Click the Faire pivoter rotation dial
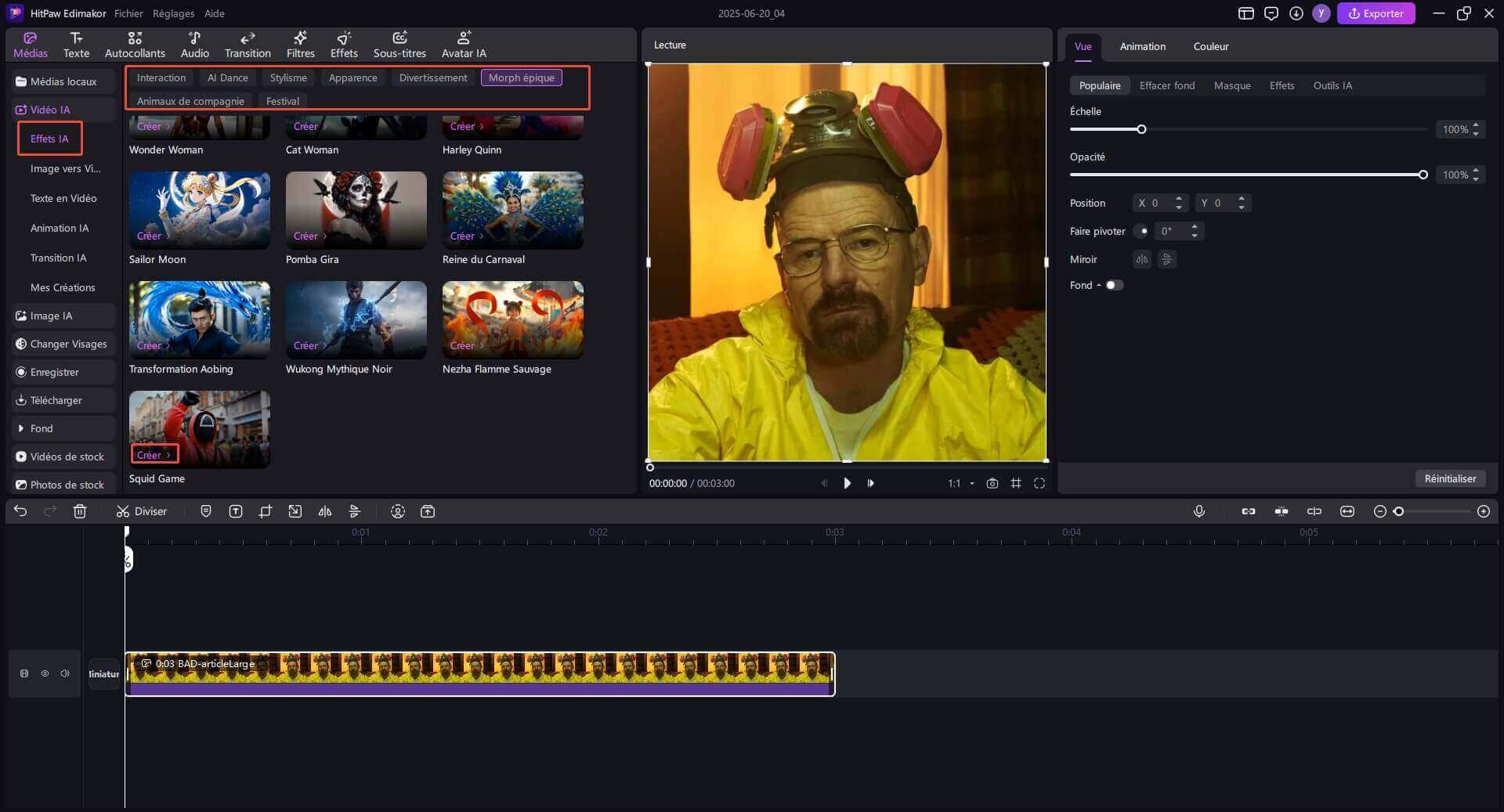The image size is (1504, 812). coord(1142,231)
